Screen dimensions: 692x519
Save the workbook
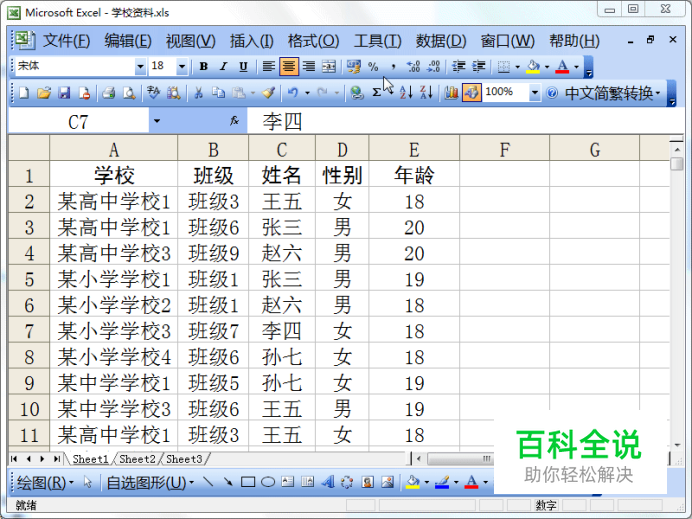pyautogui.click(x=64, y=93)
